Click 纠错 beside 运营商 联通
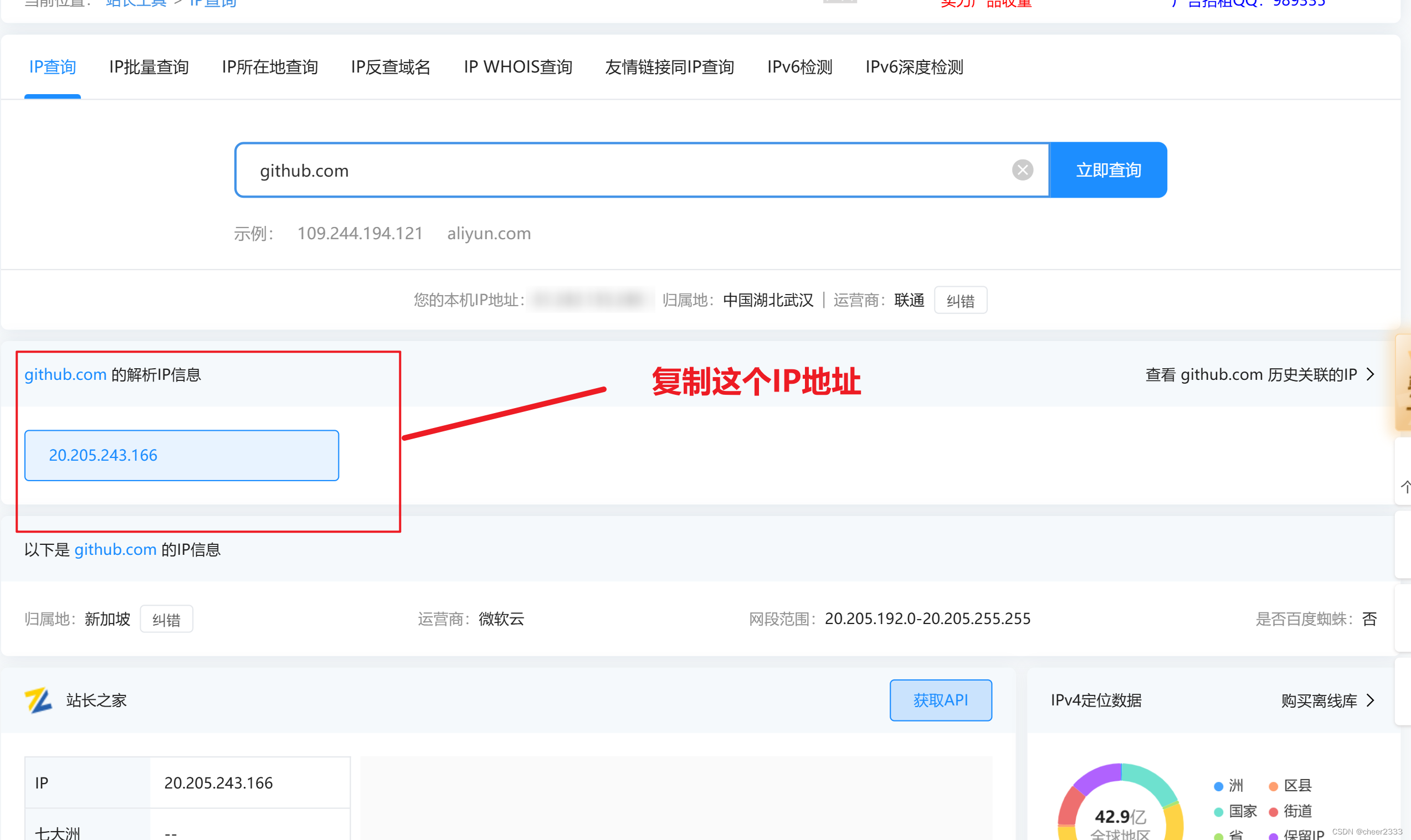 click(x=960, y=301)
